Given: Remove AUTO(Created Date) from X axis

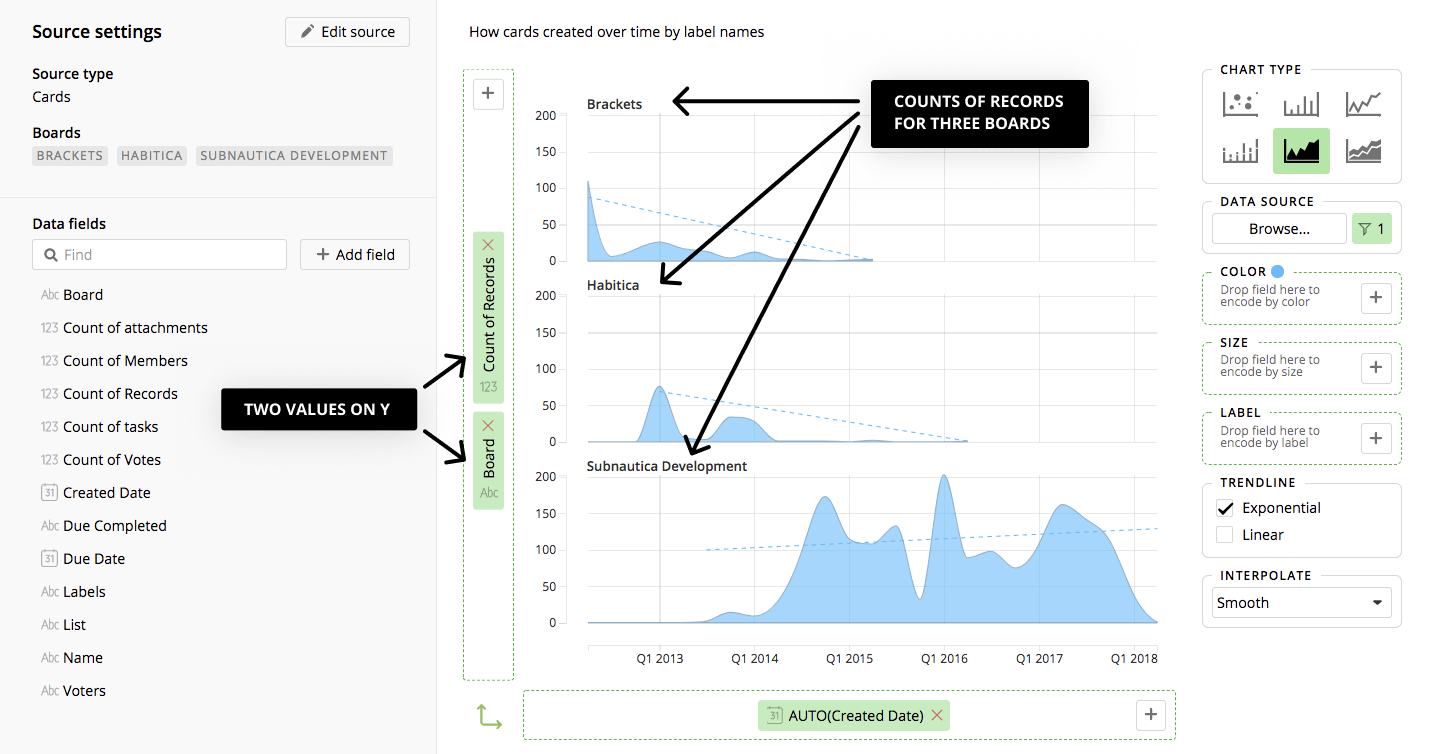Looking at the screenshot, I should 937,715.
